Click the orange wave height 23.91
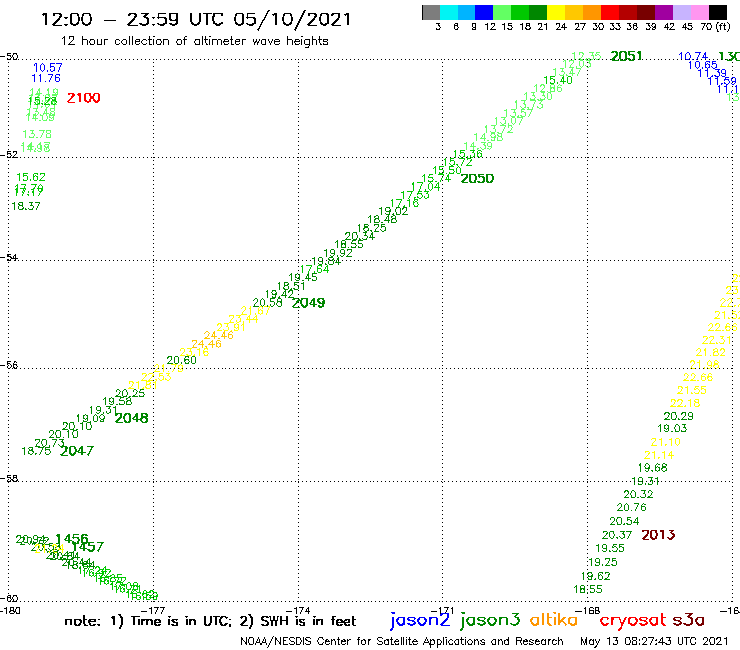The width and height of the screenshot is (740, 650). (231, 327)
